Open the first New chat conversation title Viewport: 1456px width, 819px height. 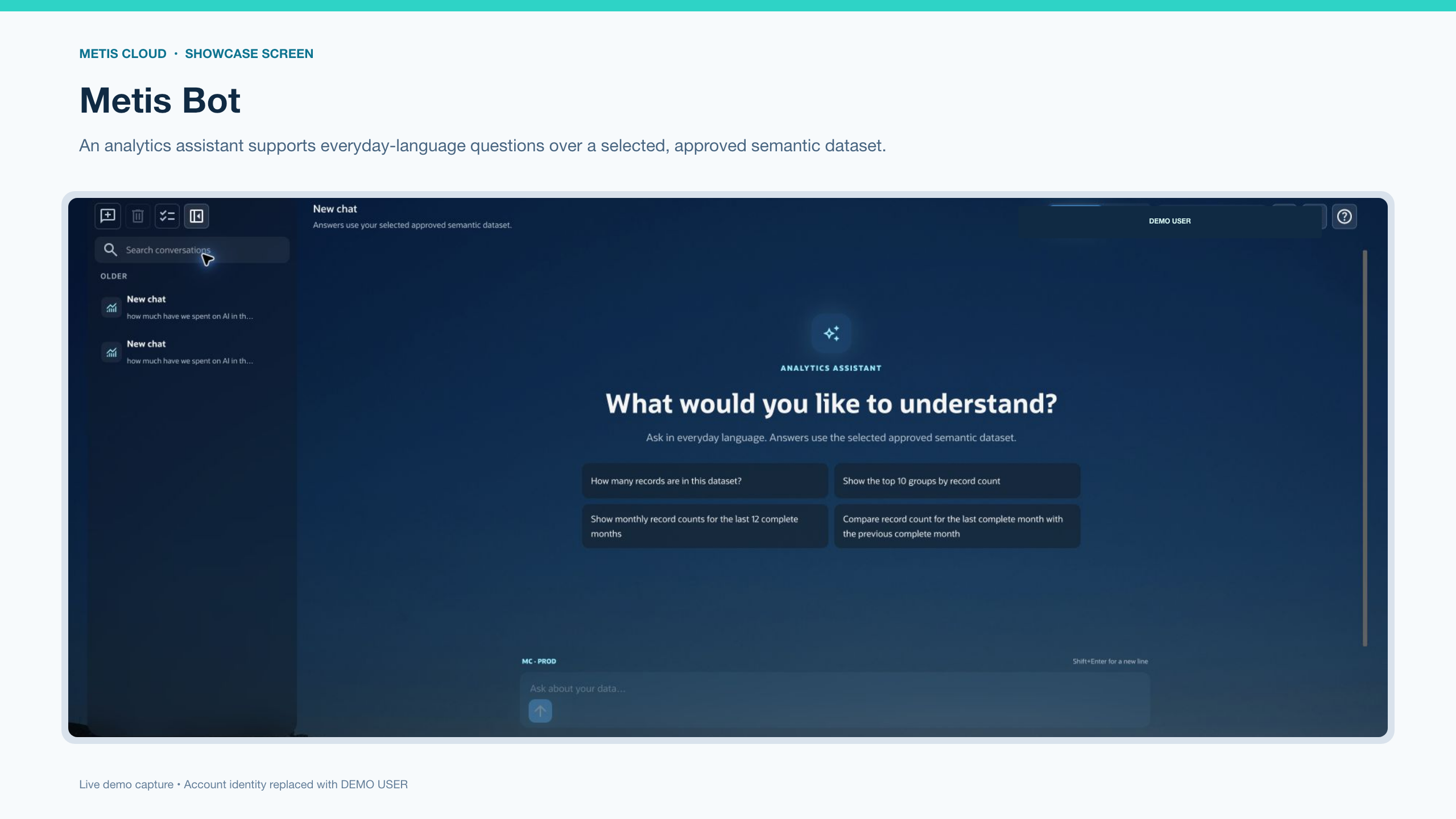tap(146, 299)
